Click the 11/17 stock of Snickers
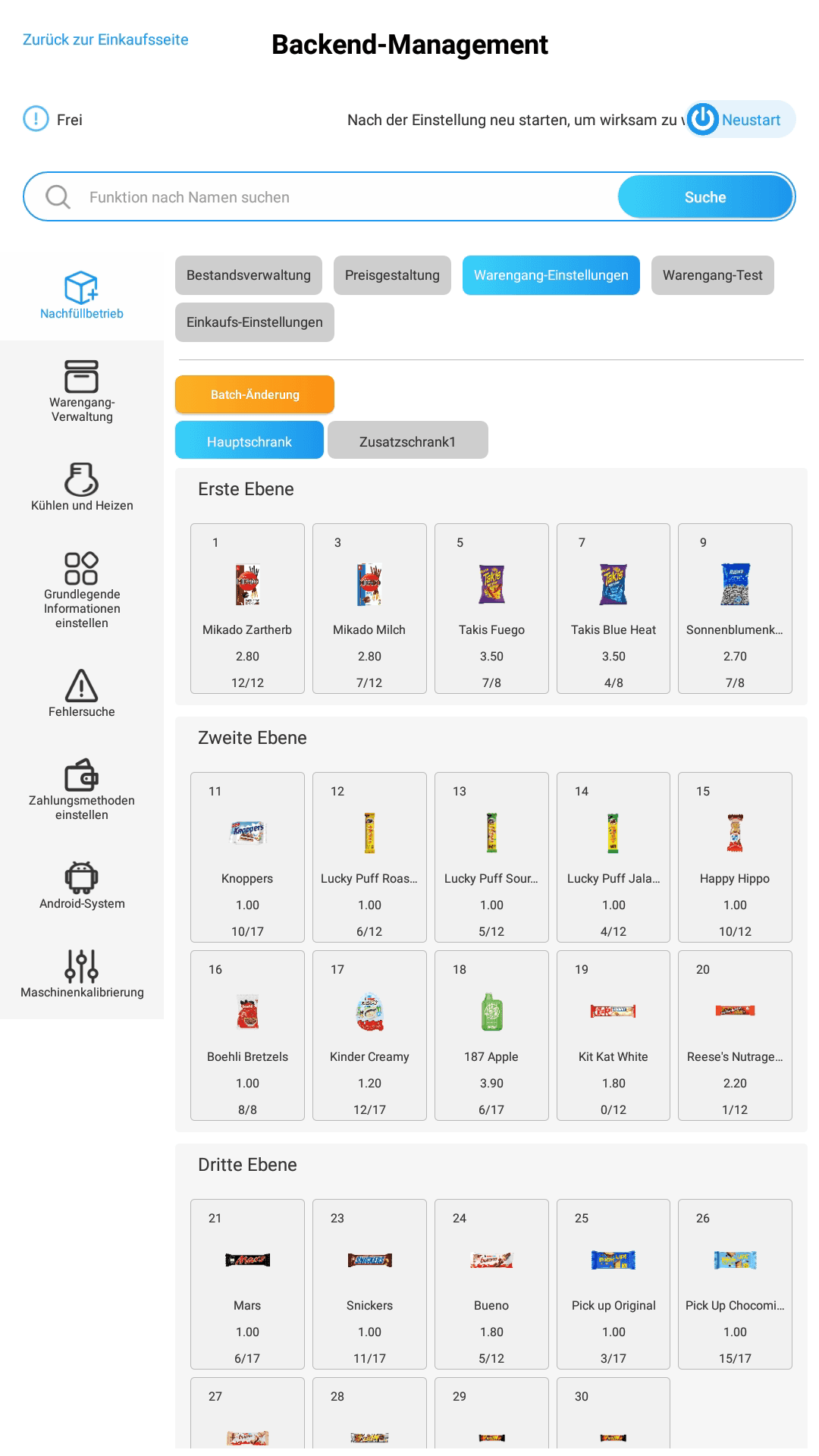819x1456 pixels. [x=369, y=1358]
